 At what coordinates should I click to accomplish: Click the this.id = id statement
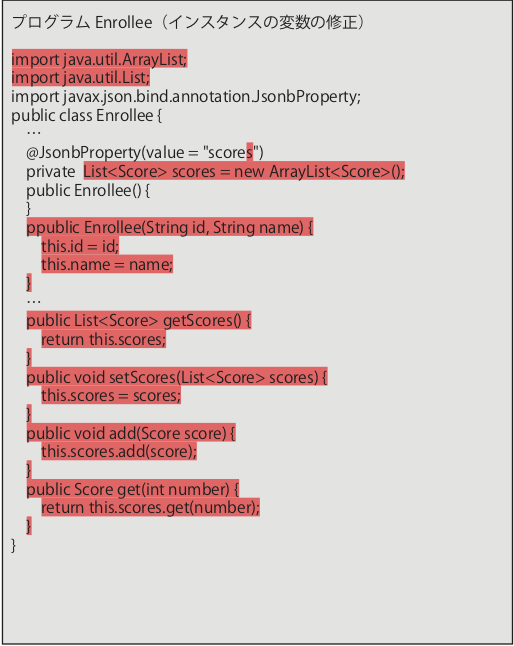[80, 246]
